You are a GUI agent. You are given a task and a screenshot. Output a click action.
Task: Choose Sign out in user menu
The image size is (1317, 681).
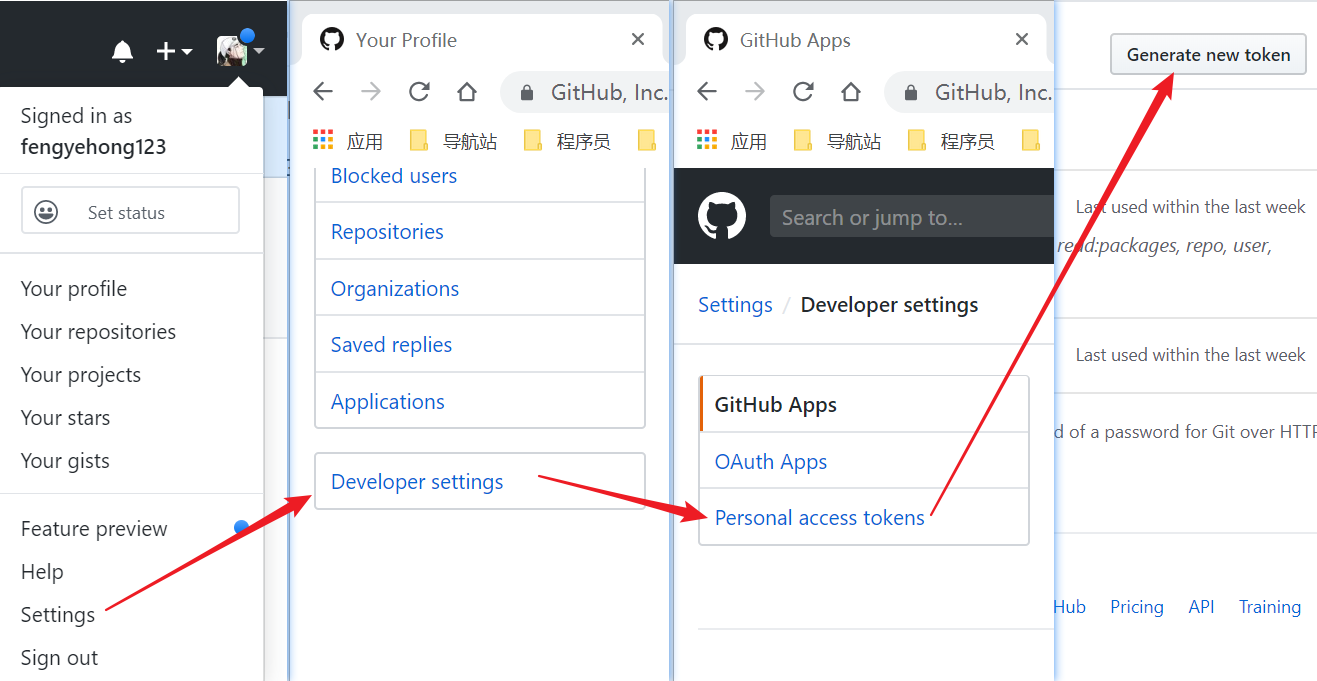pyautogui.click(x=59, y=658)
